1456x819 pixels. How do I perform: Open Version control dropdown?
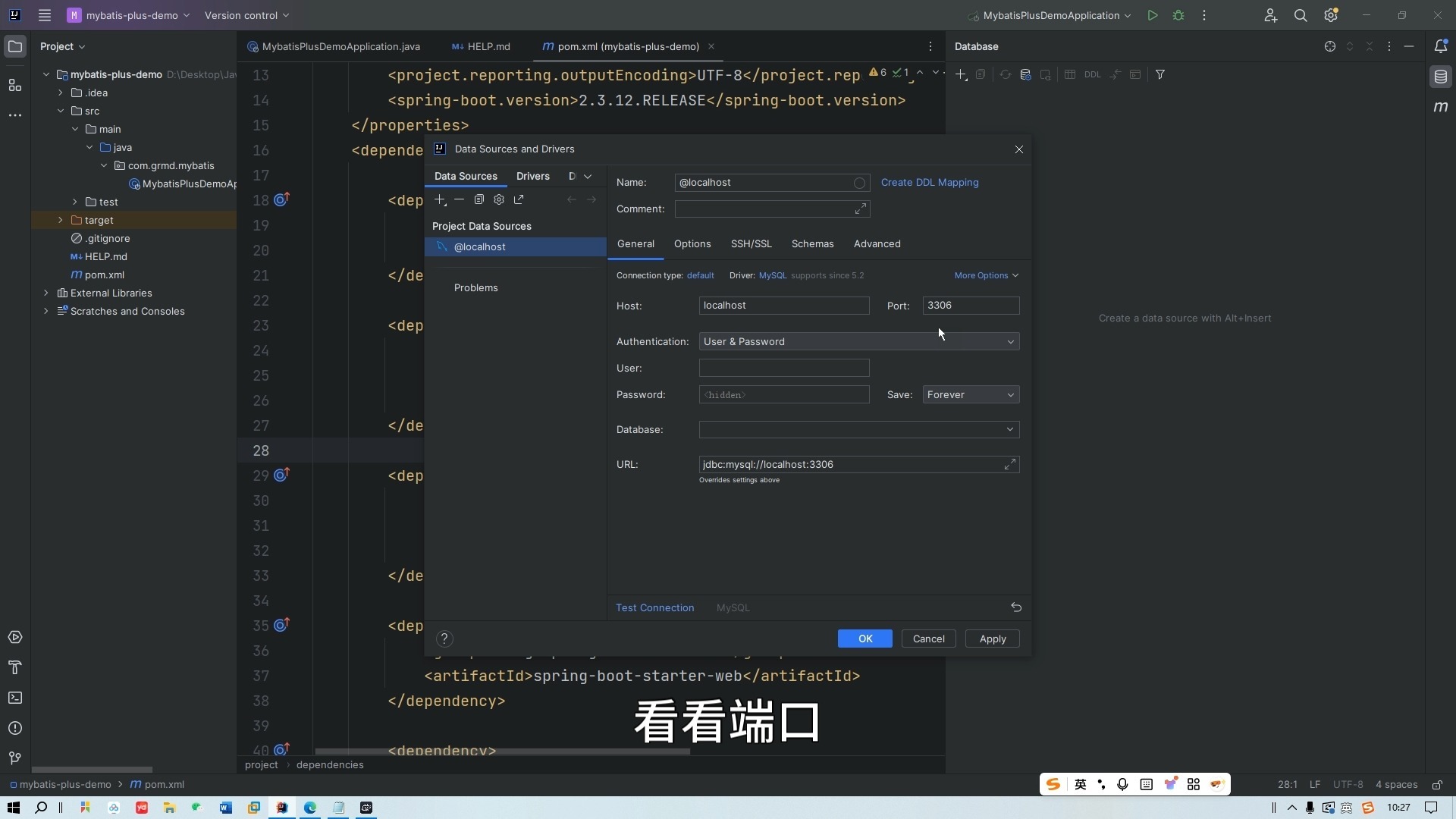pyautogui.click(x=246, y=15)
